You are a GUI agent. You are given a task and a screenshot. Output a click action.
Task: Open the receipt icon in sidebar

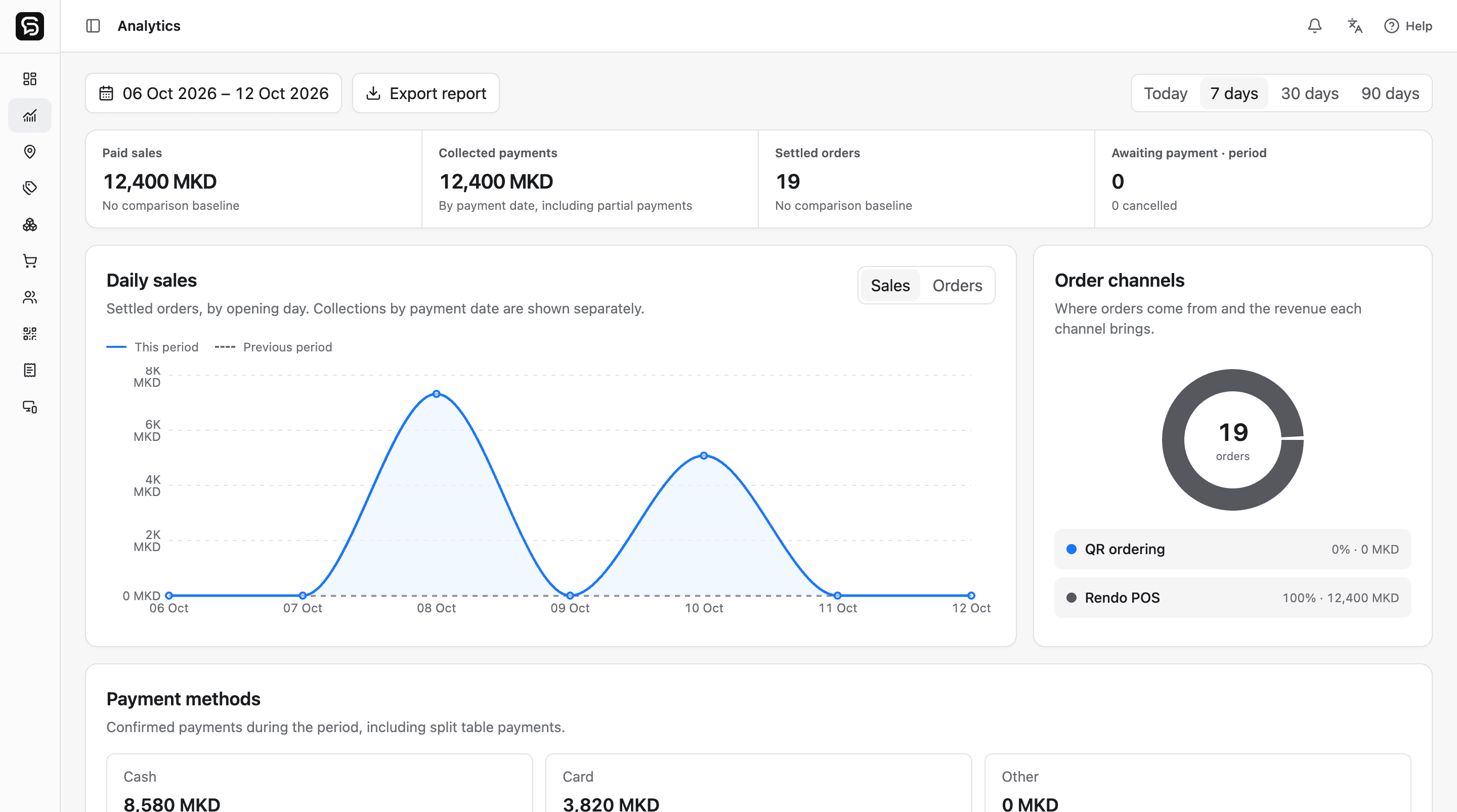tap(29, 371)
